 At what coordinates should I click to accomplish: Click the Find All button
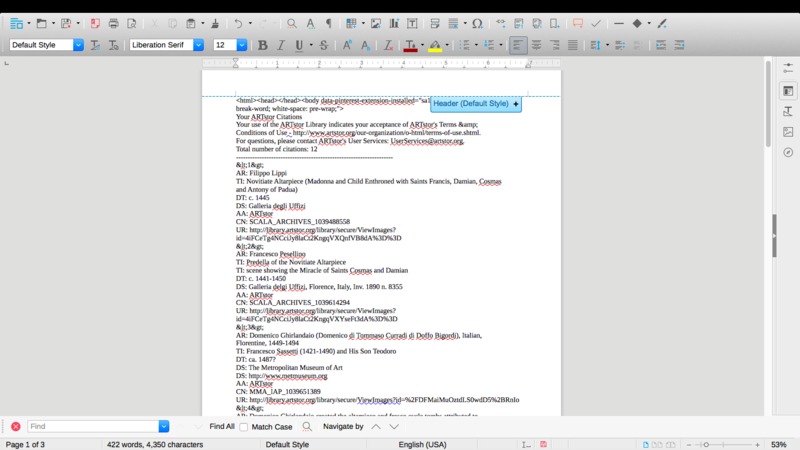click(222, 427)
